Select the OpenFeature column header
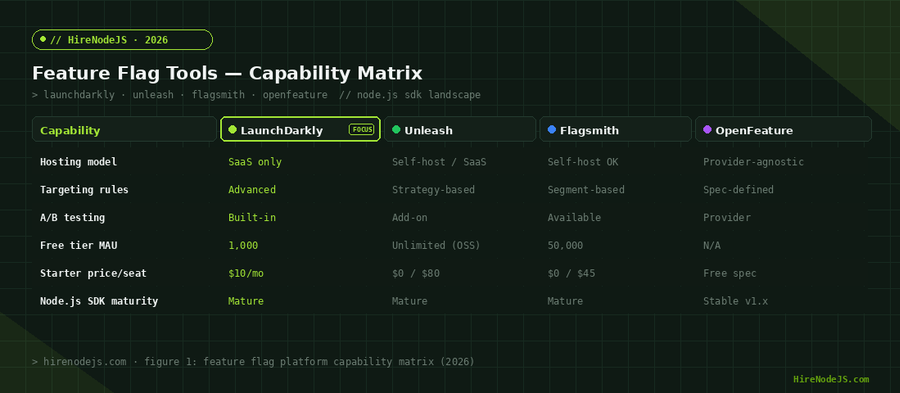900x393 pixels. pyautogui.click(x=783, y=129)
